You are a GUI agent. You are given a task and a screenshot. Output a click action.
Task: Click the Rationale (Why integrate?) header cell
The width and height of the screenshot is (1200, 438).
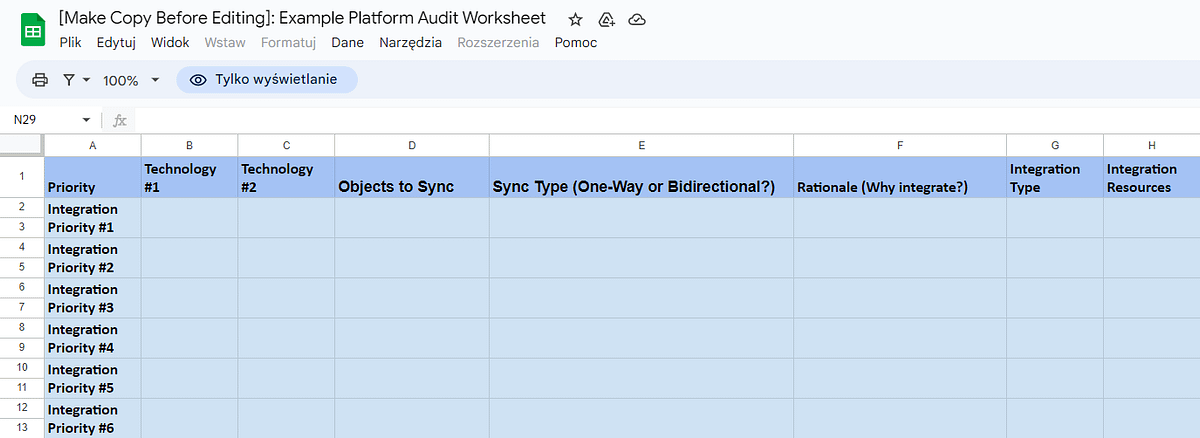(900, 177)
